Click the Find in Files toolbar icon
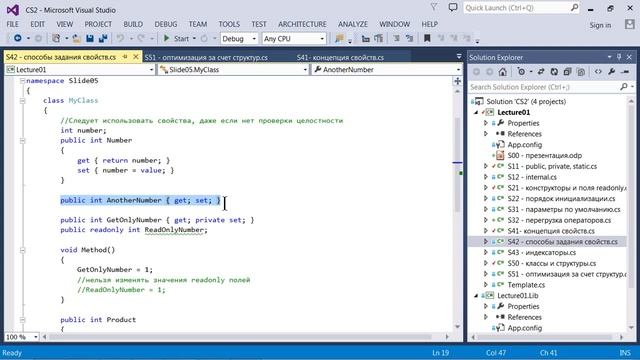Image resolution: width=640 pixels, height=360 pixels. (339, 38)
